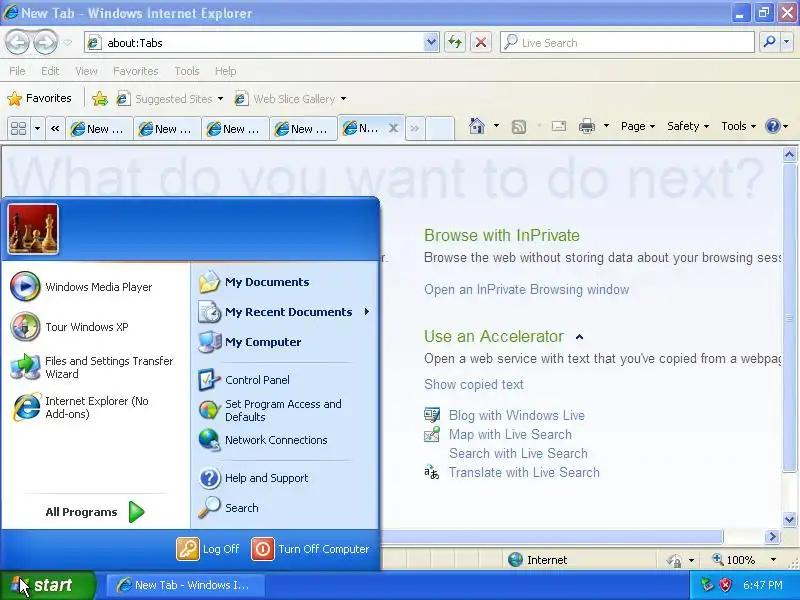Click Open an InPrivate Browsing window
The width and height of the screenshot is (800, 600).
pos(527,289)
